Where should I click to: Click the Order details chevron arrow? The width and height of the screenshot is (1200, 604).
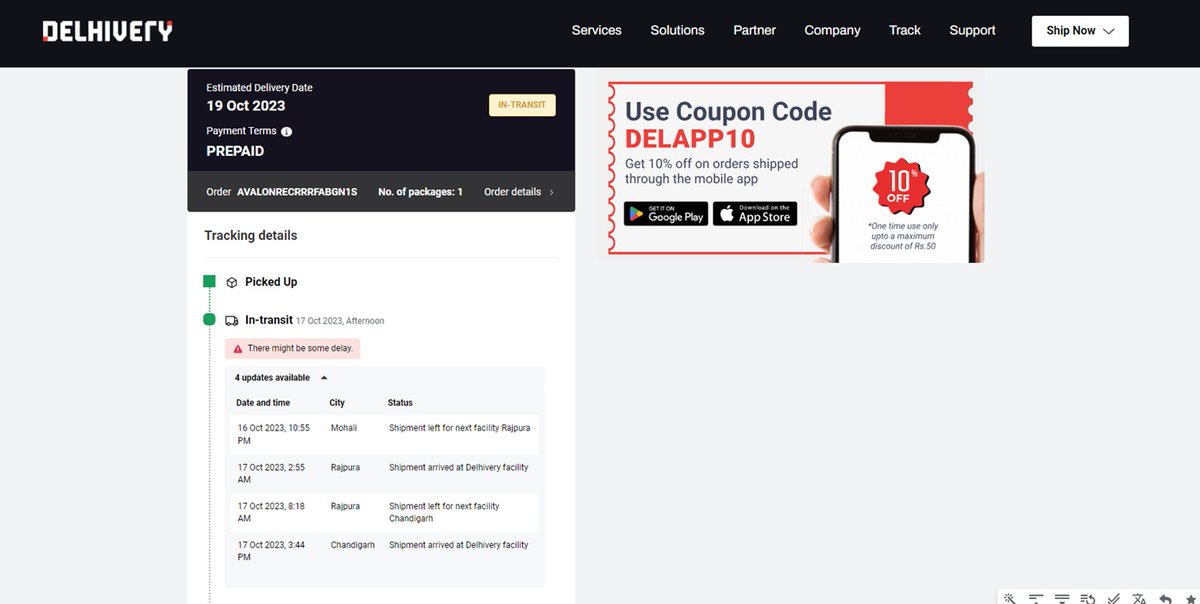pos(552,192)
